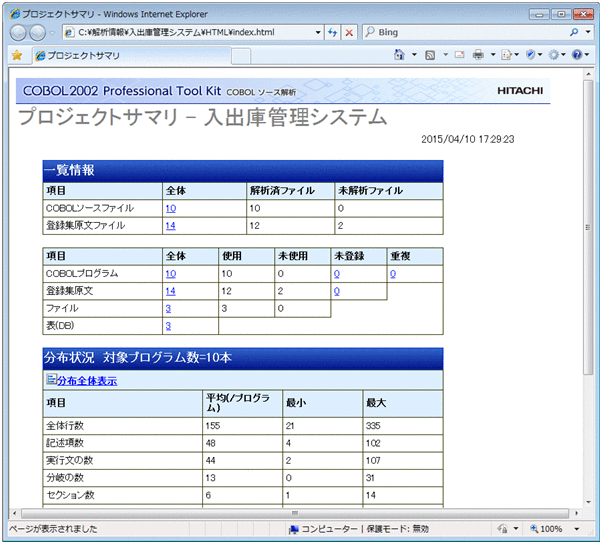603x545 pixels.
Task: Click the red Stop loading icon
Action: (x=349, y=32)
